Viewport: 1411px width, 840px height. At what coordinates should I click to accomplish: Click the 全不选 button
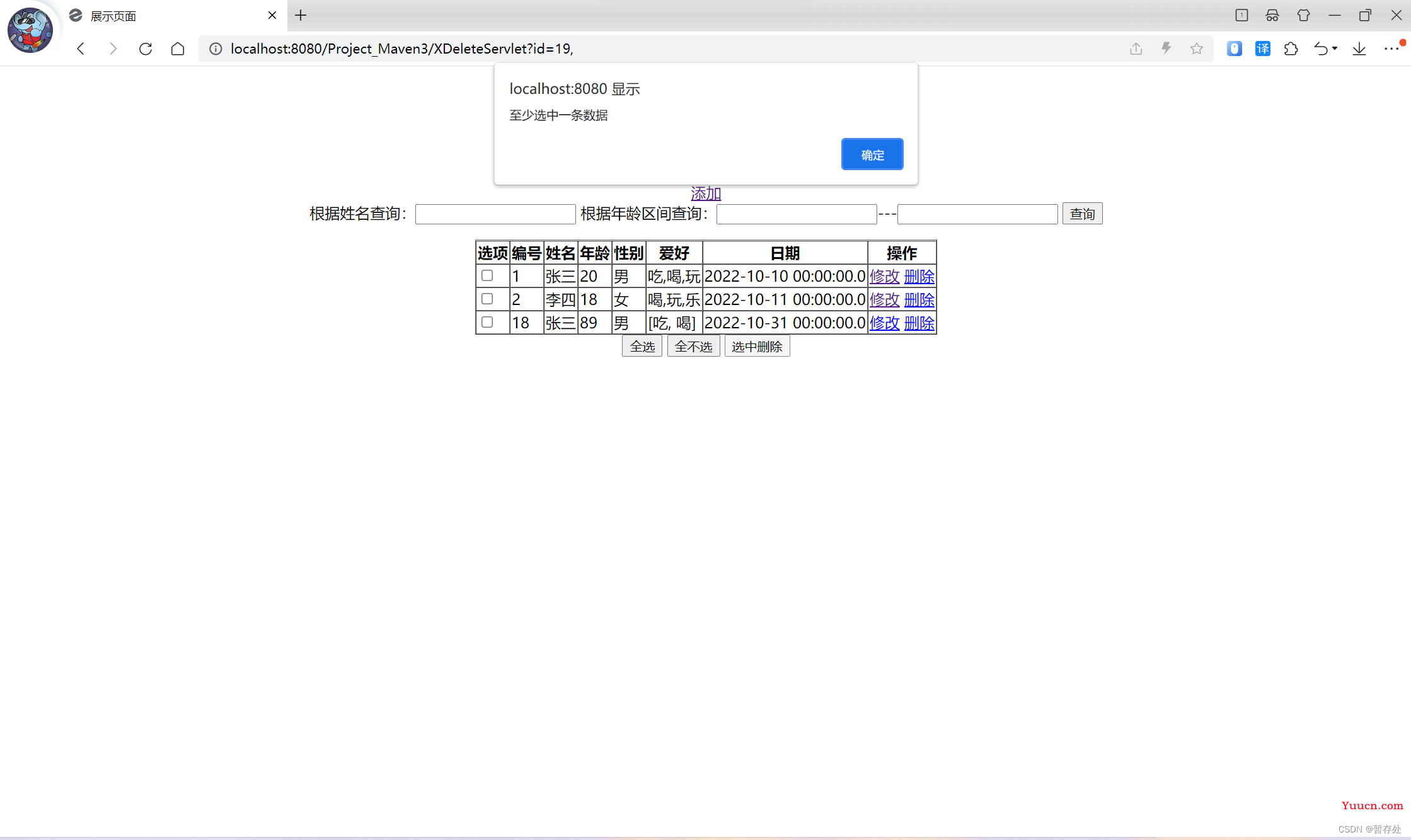tap(693, 347)
